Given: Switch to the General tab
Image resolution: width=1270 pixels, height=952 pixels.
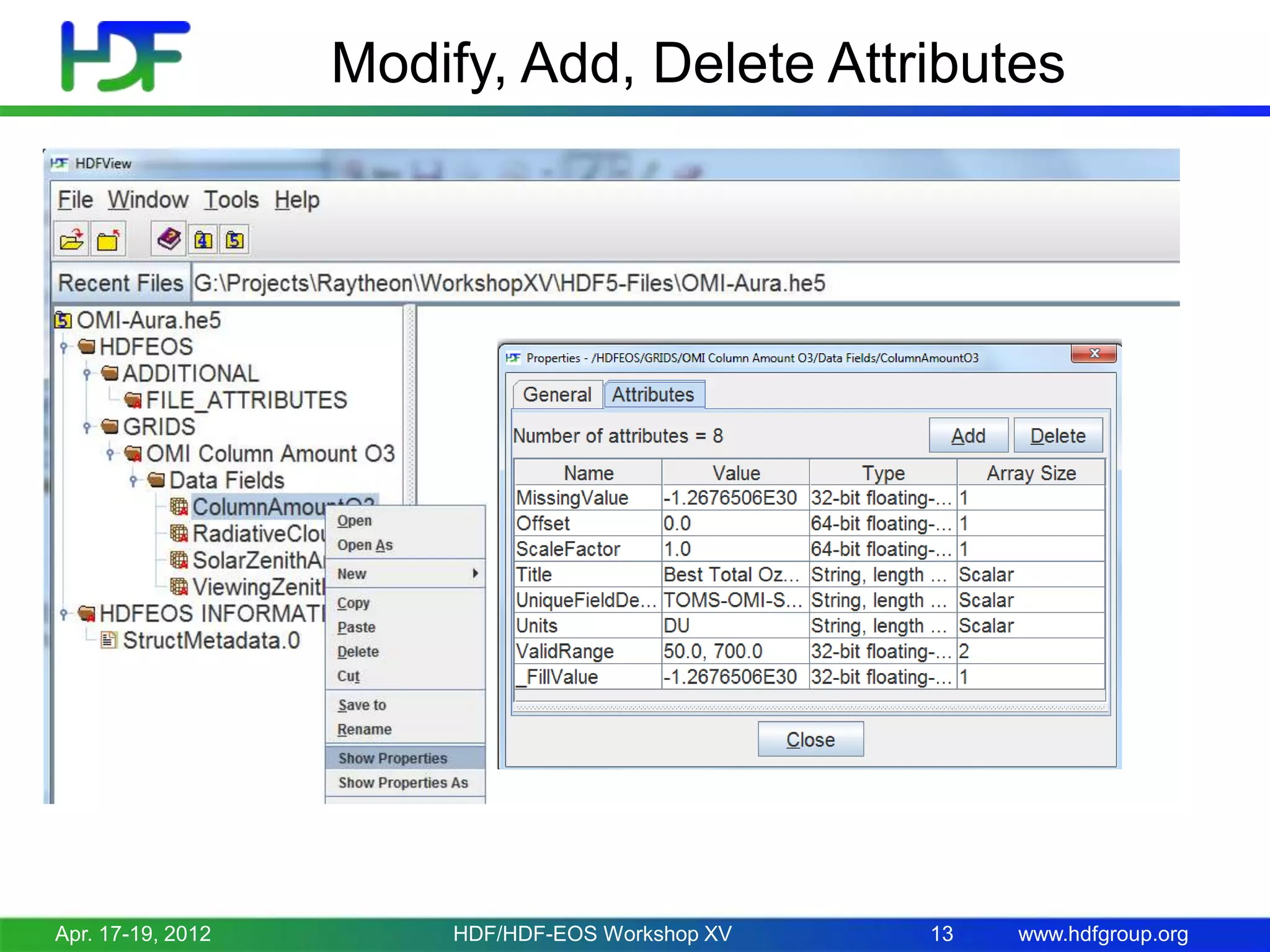Looking at the screenshot, I should 557,395.
